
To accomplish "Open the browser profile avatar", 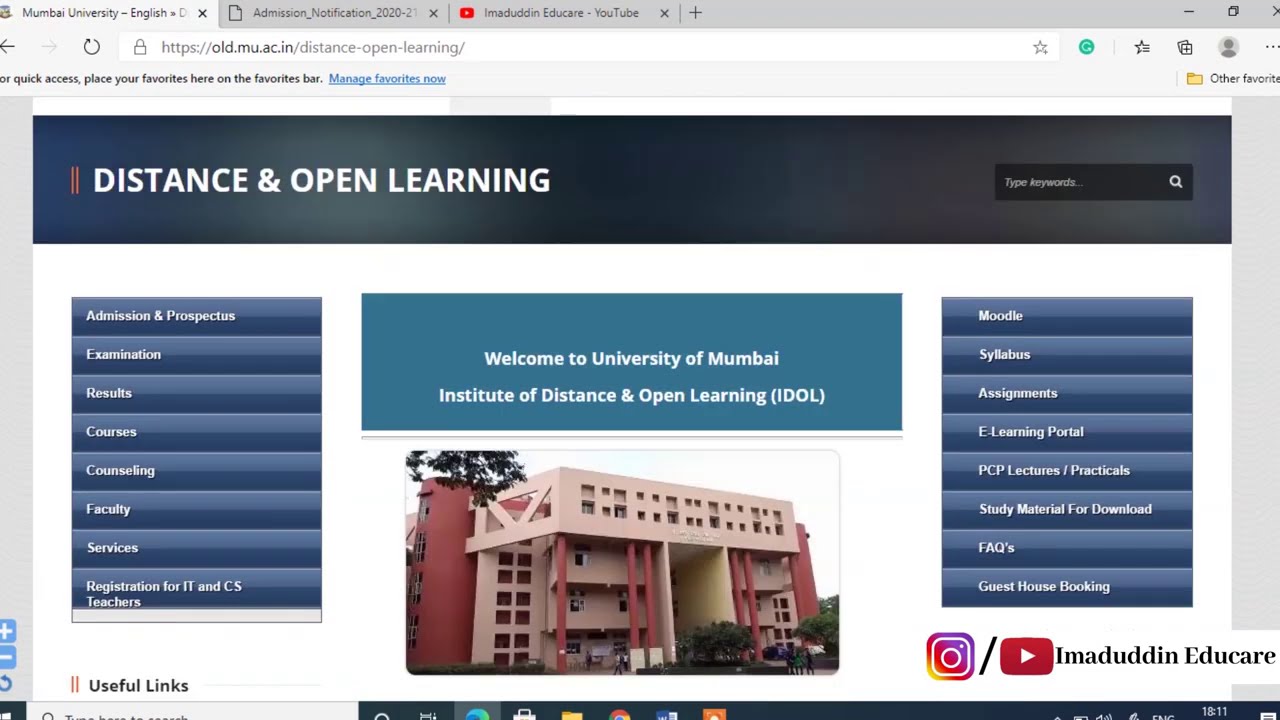I will (1228, 47).
